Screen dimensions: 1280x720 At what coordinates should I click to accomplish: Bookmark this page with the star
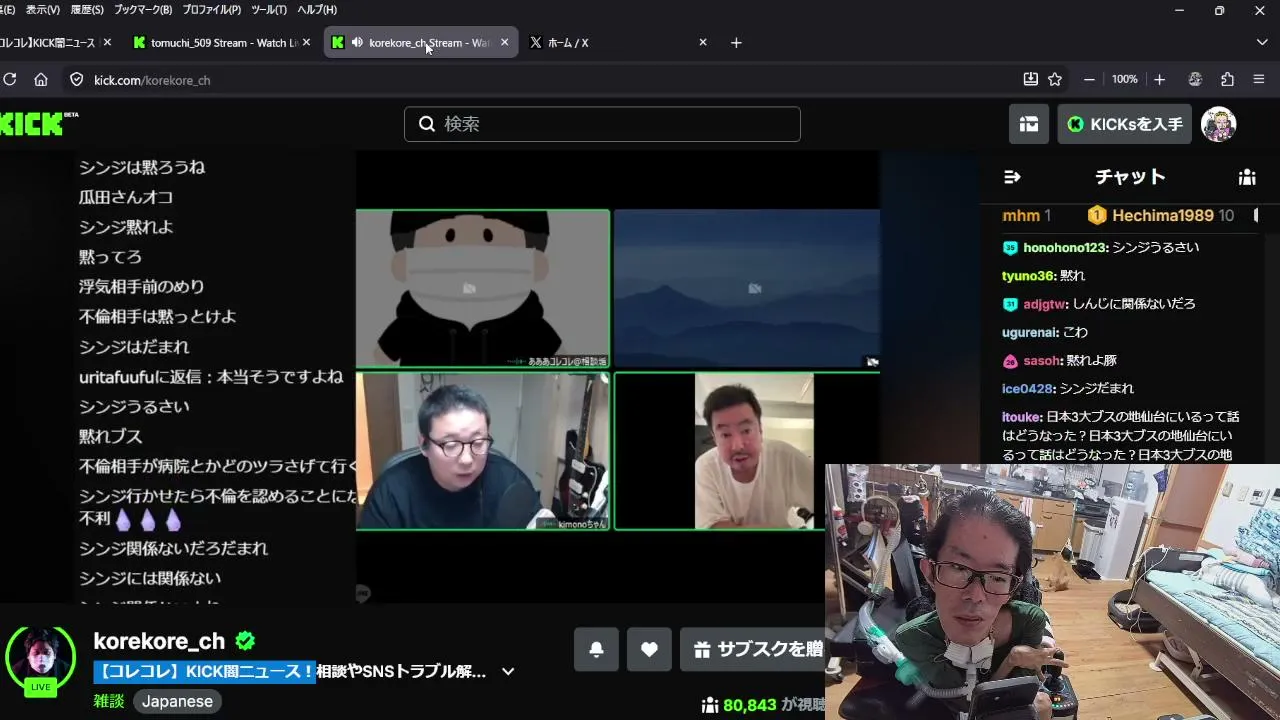[x=1055, y=80]
